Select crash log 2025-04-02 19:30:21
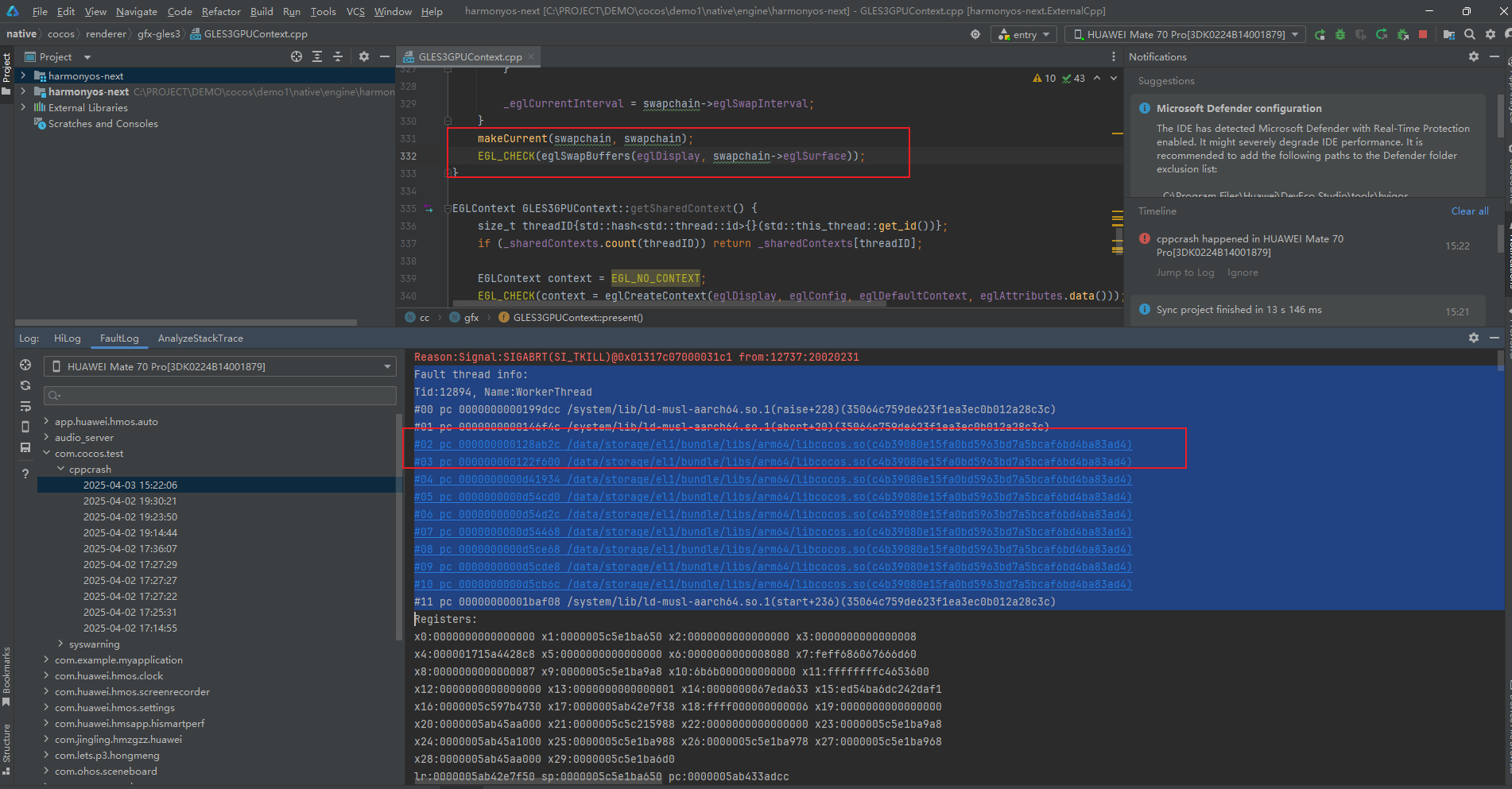This screenshot has width=1512, height=789. point(130,501)
